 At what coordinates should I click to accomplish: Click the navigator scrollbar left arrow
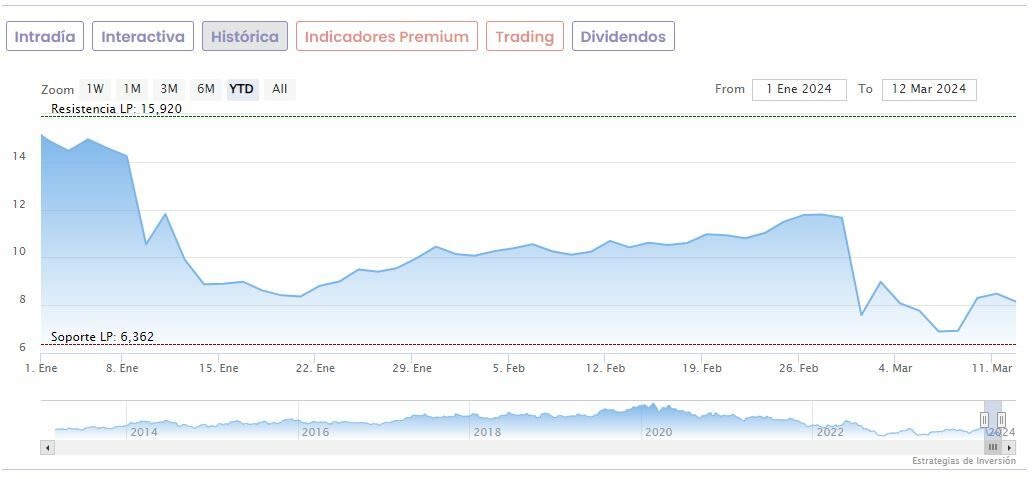click(x=47, y=448)
